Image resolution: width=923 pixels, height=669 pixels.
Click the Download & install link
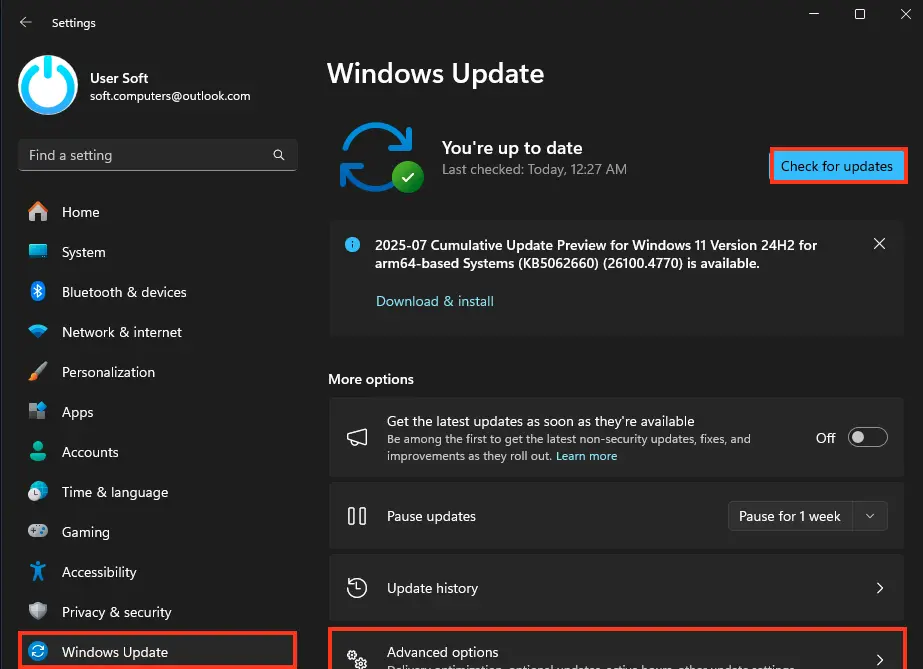(x=434, y=301)
